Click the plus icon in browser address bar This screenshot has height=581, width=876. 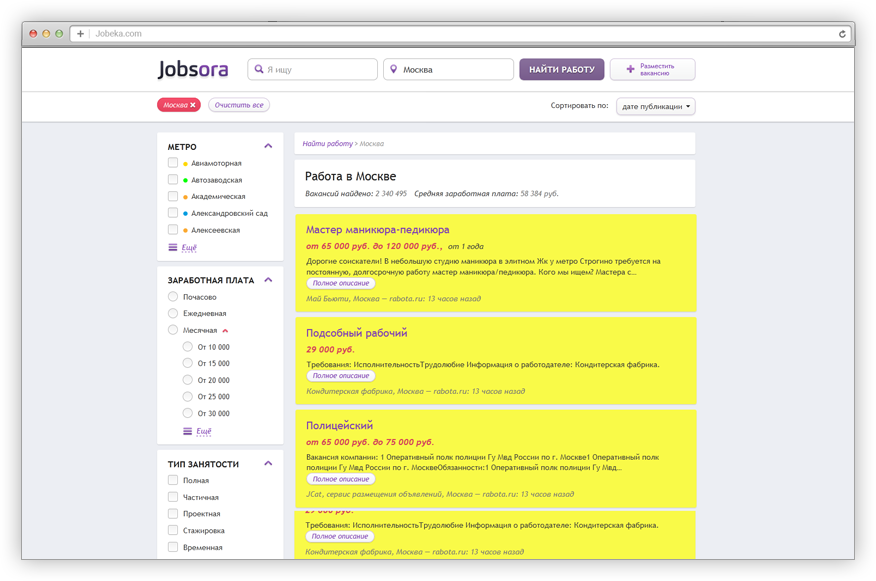(80, 34)
